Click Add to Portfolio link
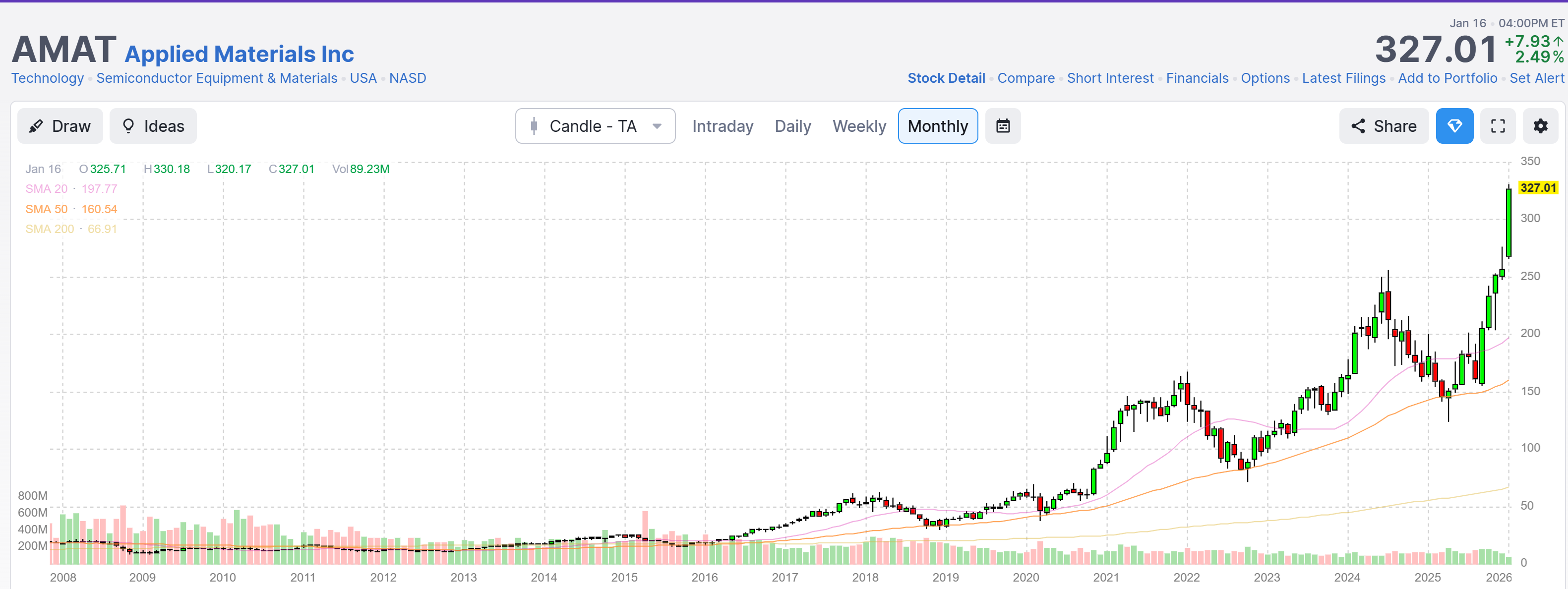 coord(1447,78)
